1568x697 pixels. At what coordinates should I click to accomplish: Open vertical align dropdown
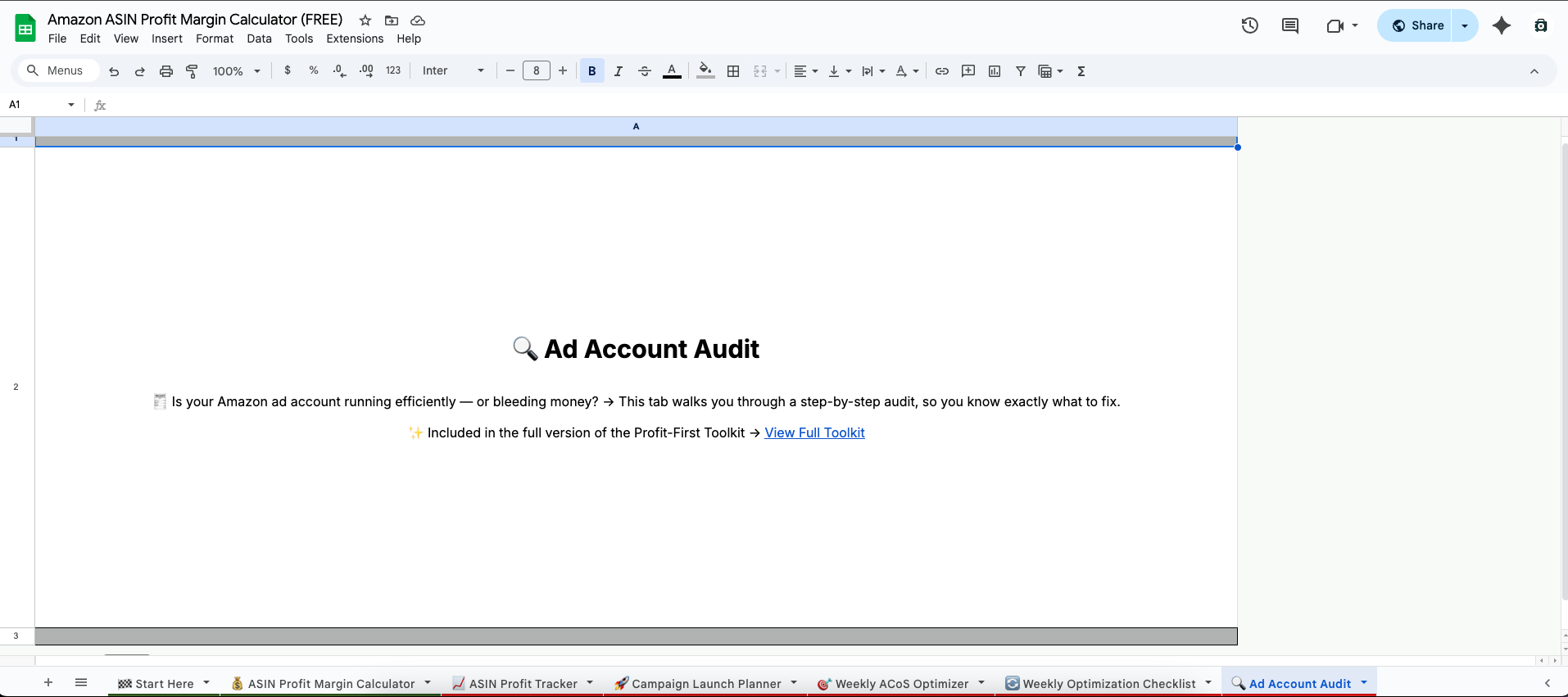coord(840,71)
